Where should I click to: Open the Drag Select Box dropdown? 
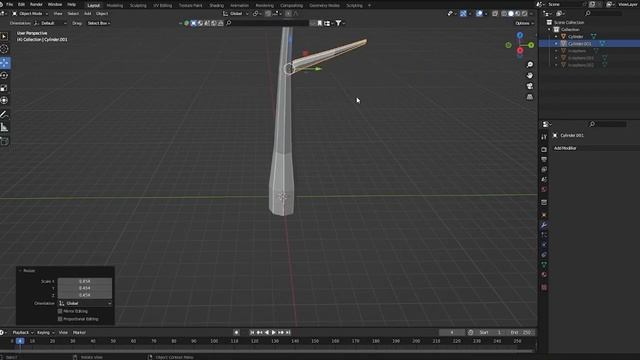click(99, 23)
